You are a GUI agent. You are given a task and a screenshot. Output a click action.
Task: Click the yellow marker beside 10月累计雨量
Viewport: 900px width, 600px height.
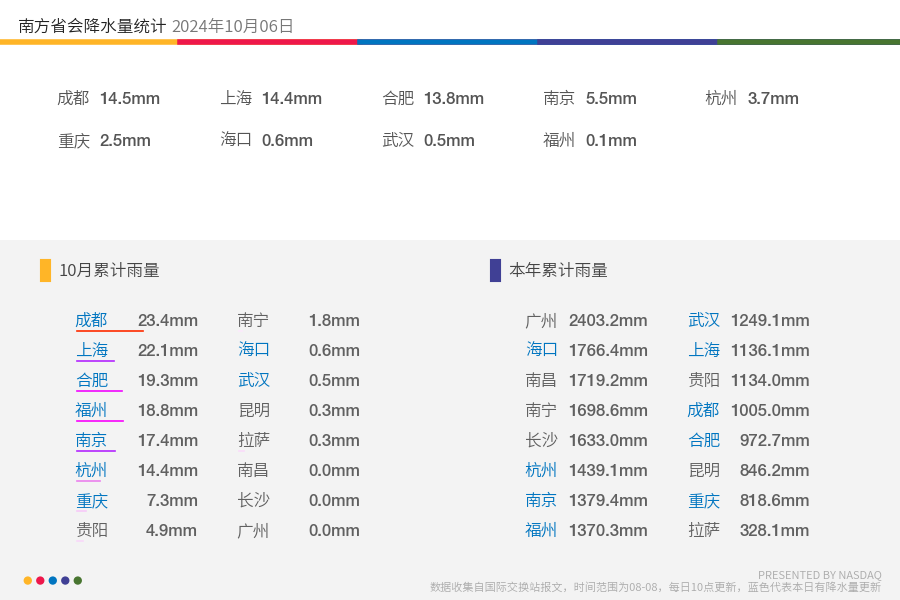pos(45,270)
